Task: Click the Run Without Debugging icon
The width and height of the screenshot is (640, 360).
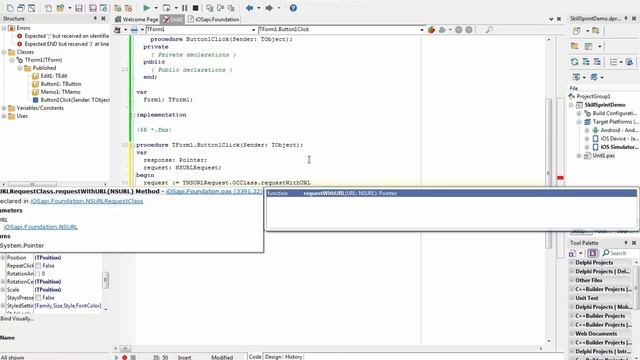Action: tap(166, 8)
